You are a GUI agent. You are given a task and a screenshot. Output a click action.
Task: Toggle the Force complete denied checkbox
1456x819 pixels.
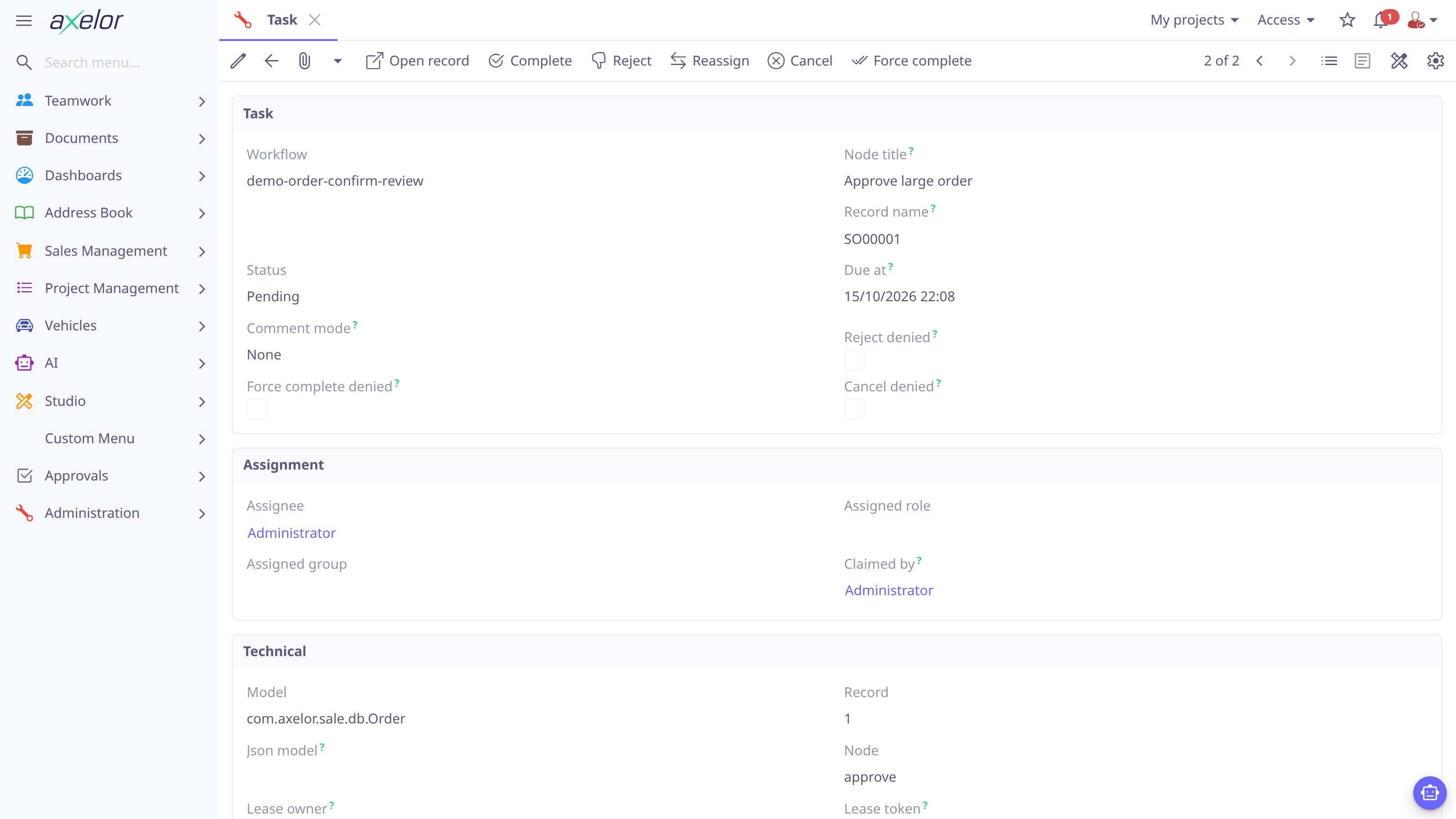click(x=257, y=409)
